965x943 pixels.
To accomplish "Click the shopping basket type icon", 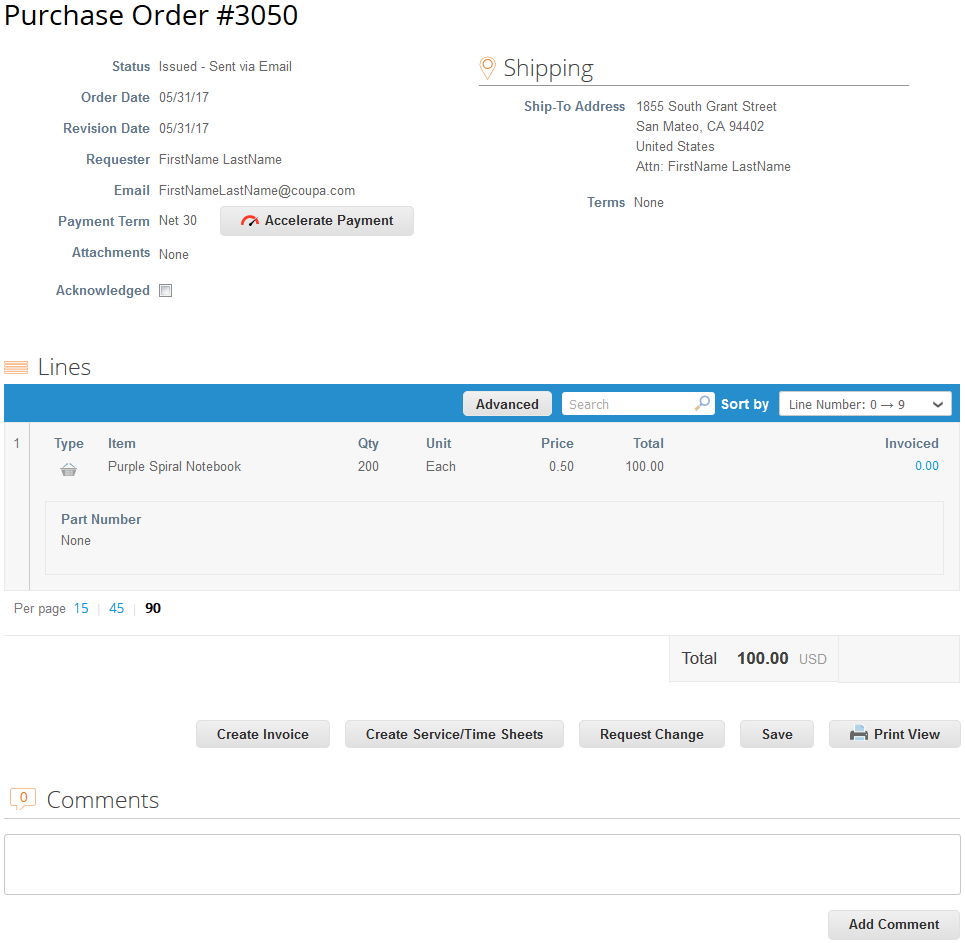I will [x=68, y=470].
